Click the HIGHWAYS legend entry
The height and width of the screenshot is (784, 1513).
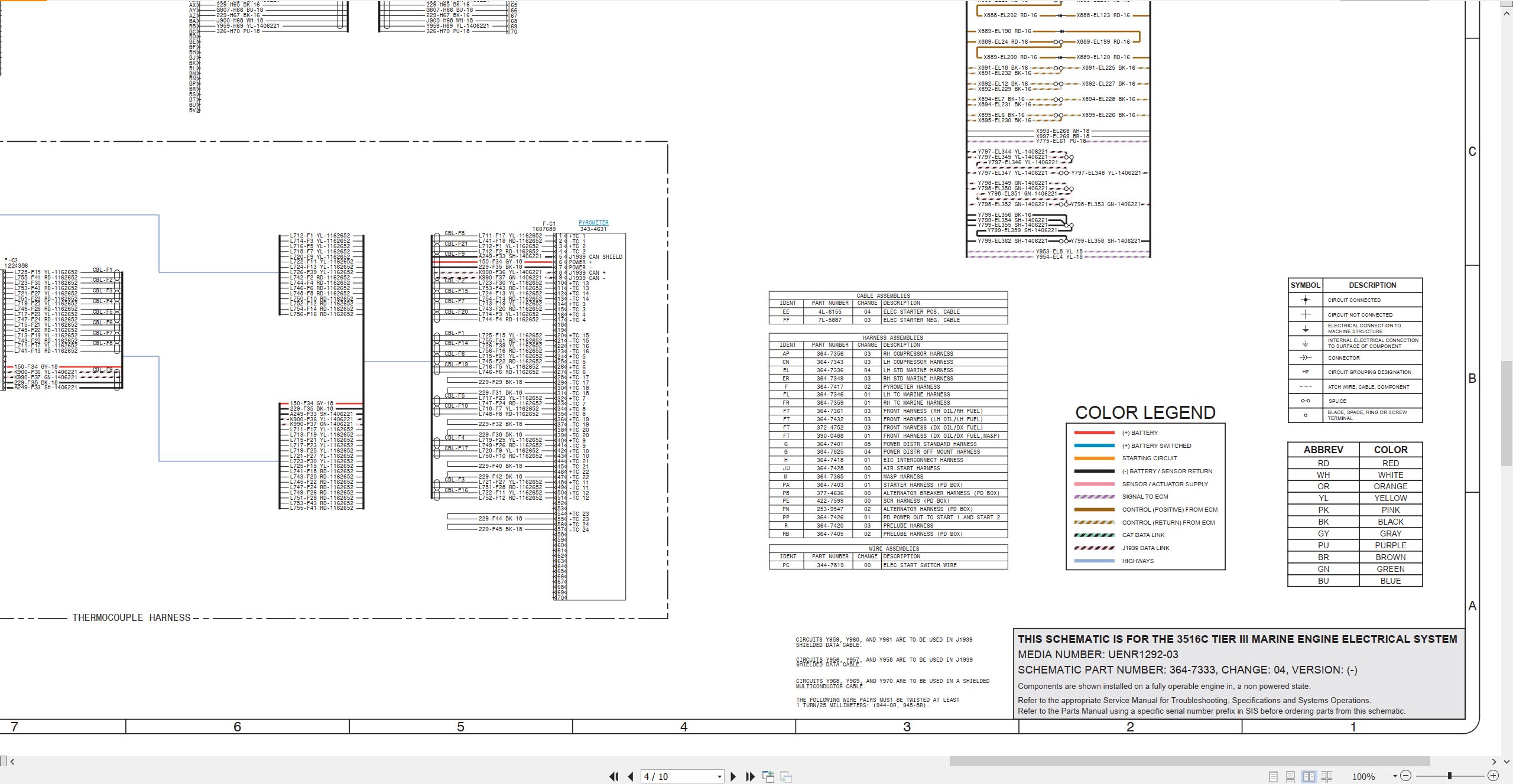(1138, 561)
